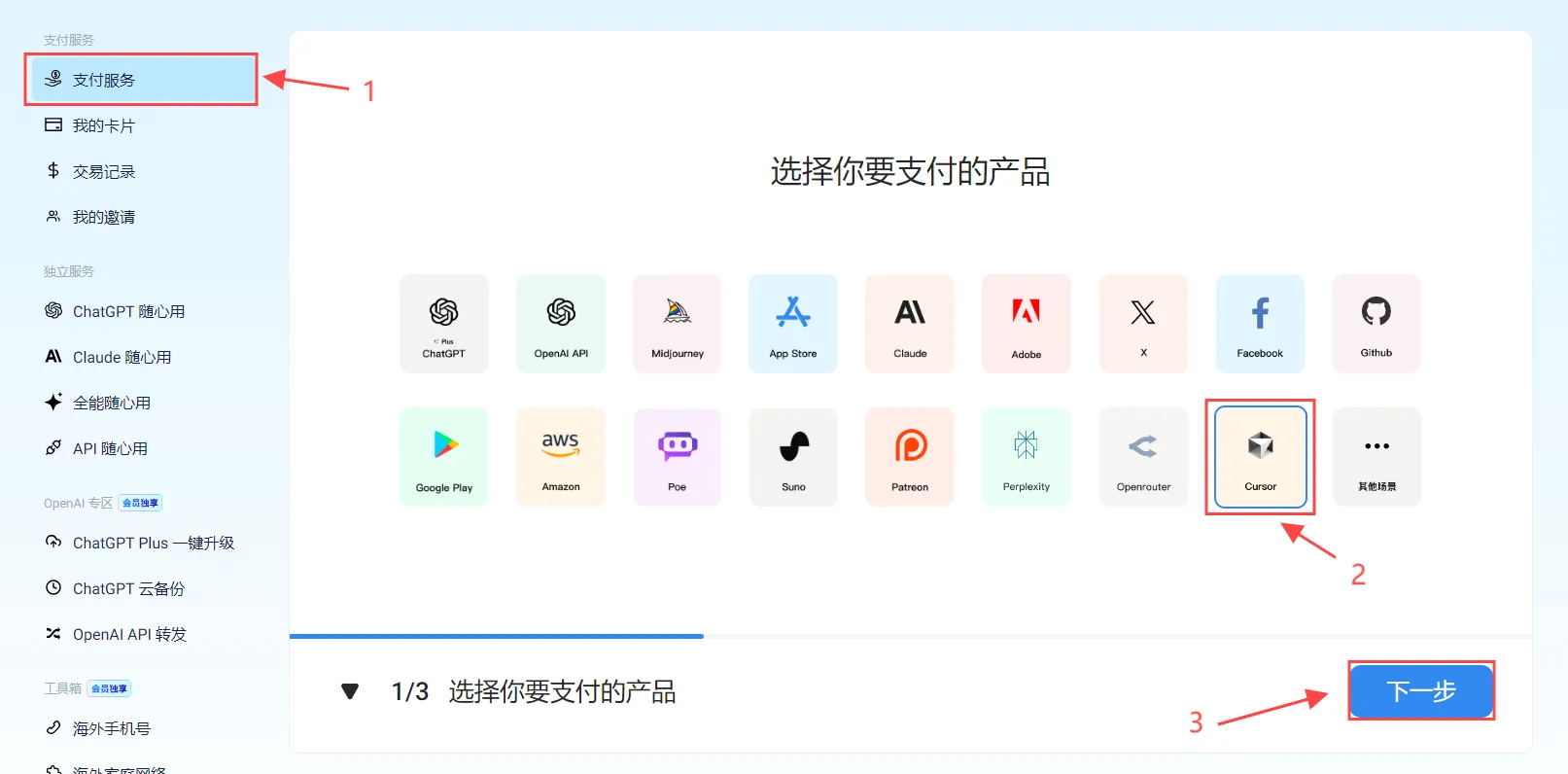Image resolution: width=1568 pixels, height=774 pixels.
Task: Select the X (Twitter) product card
Action: click(x=1143, y=324)
